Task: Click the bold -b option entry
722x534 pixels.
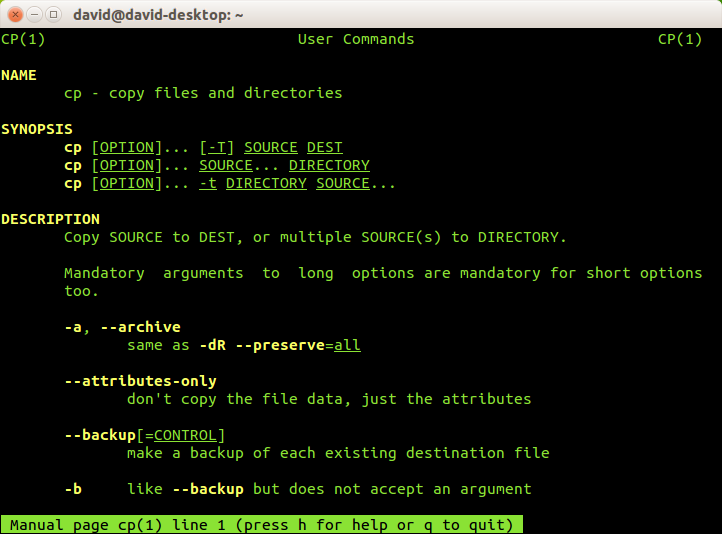Action: 73,489
